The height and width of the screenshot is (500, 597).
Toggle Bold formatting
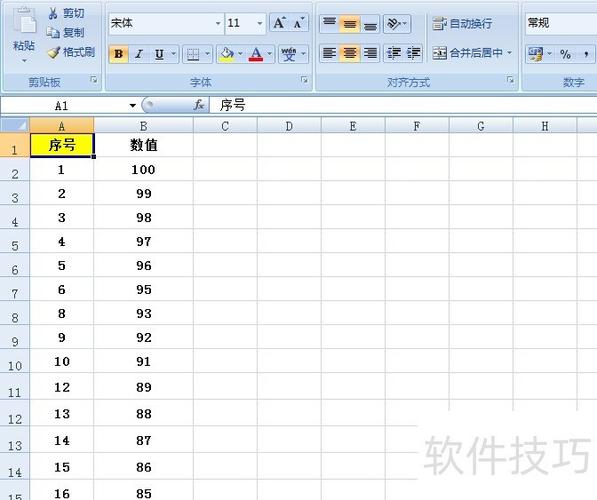[118, 54]
